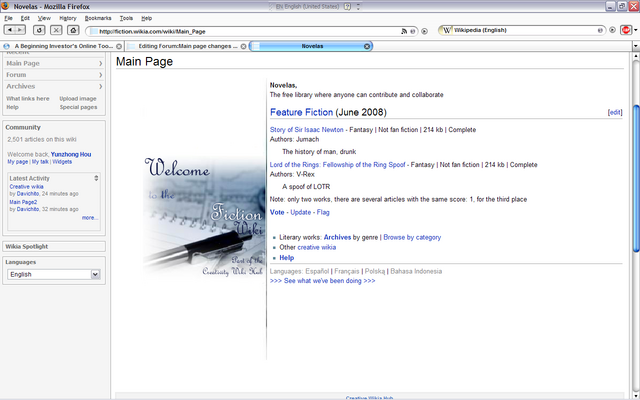
Task: Click the Wikipedia search input field
Action: coord(524,30)
